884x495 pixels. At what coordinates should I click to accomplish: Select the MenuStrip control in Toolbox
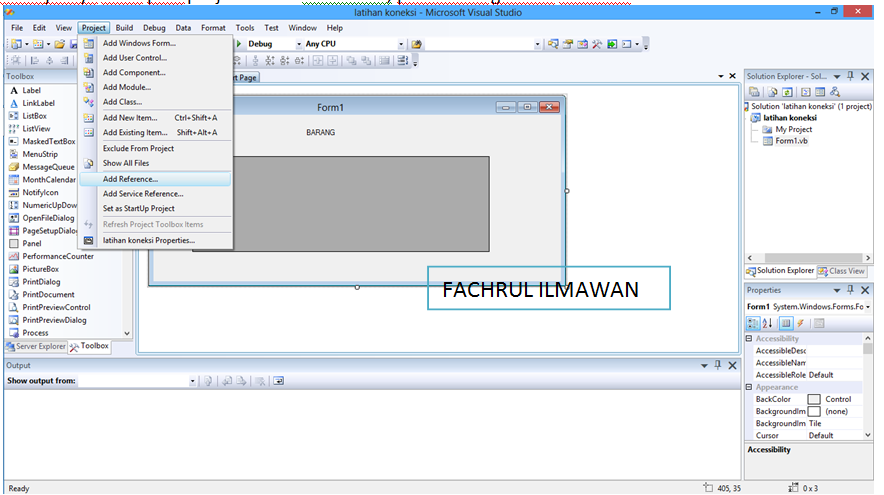[x=40, y=154]
